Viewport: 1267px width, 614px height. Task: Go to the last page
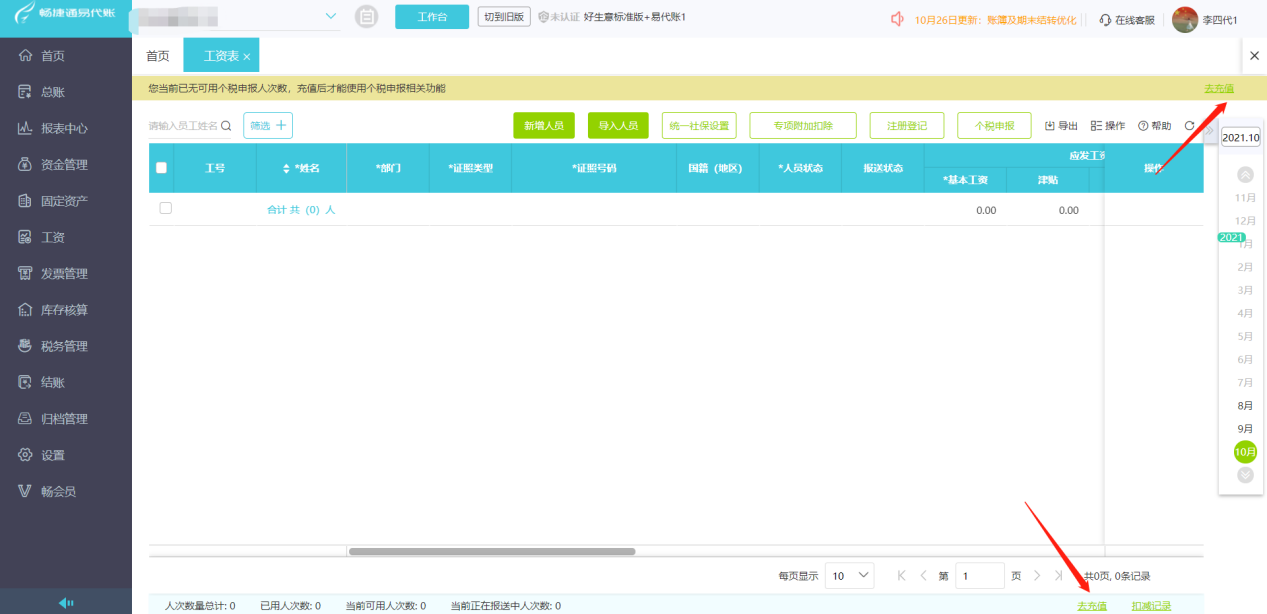[x=1059, y=575]
